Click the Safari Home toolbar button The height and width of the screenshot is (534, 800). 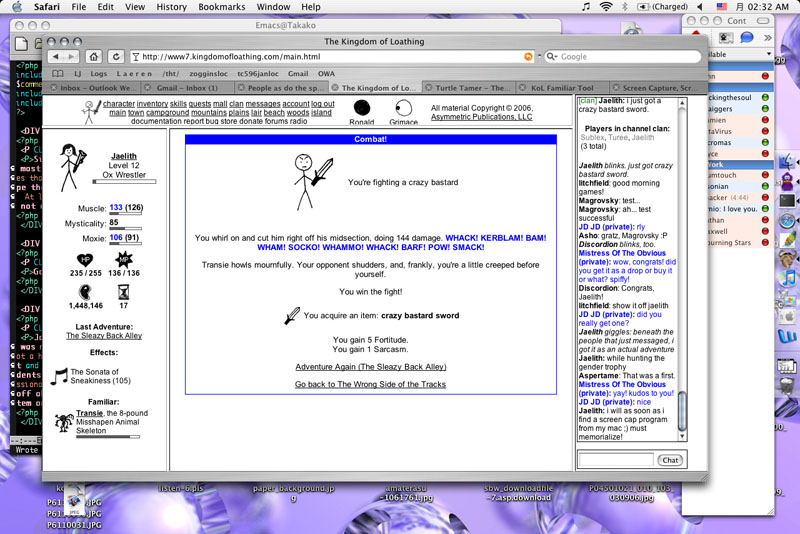click(x=93, y=57)
